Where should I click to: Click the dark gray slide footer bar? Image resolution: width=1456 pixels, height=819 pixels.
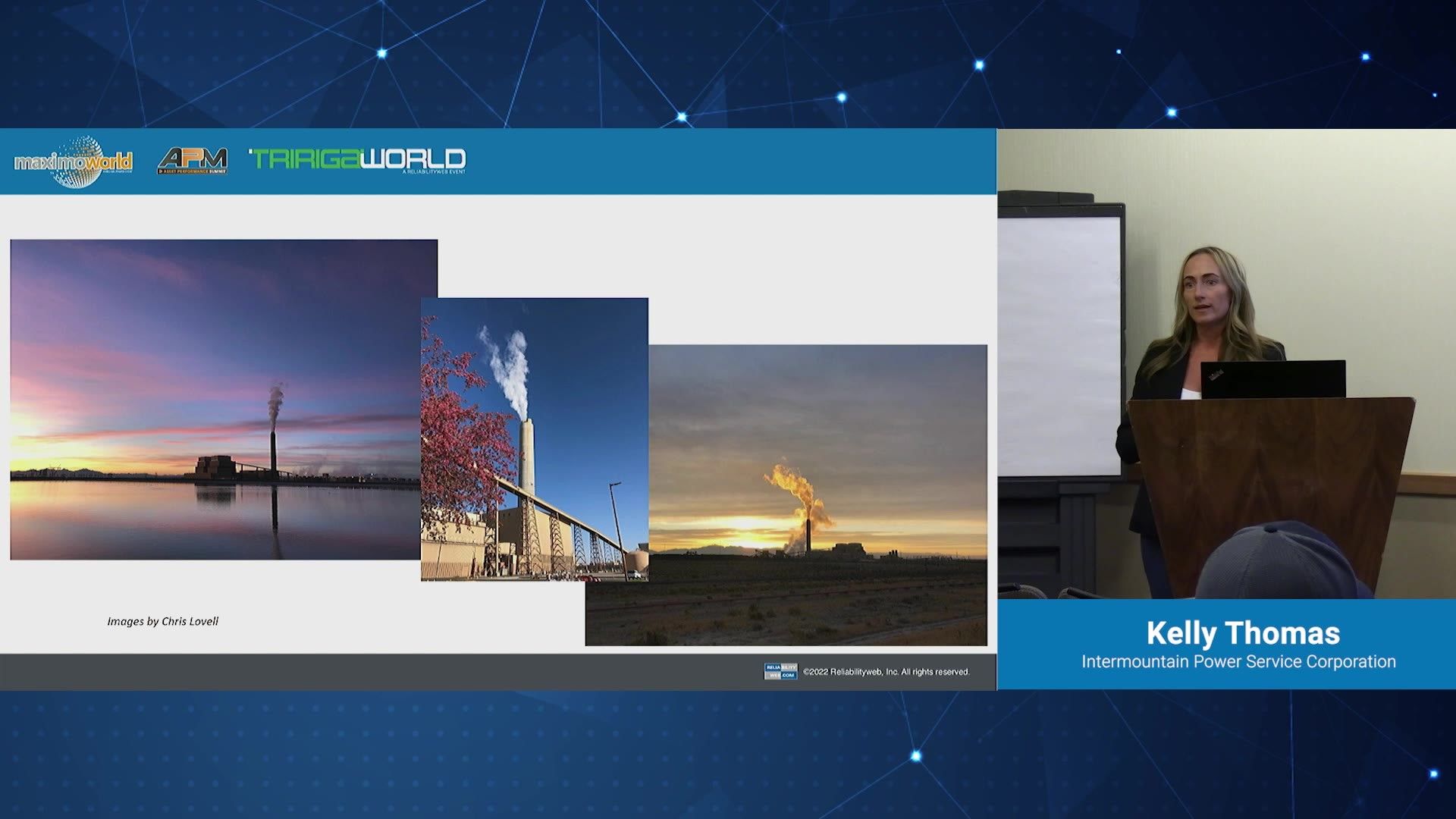(x=379, y=672)
